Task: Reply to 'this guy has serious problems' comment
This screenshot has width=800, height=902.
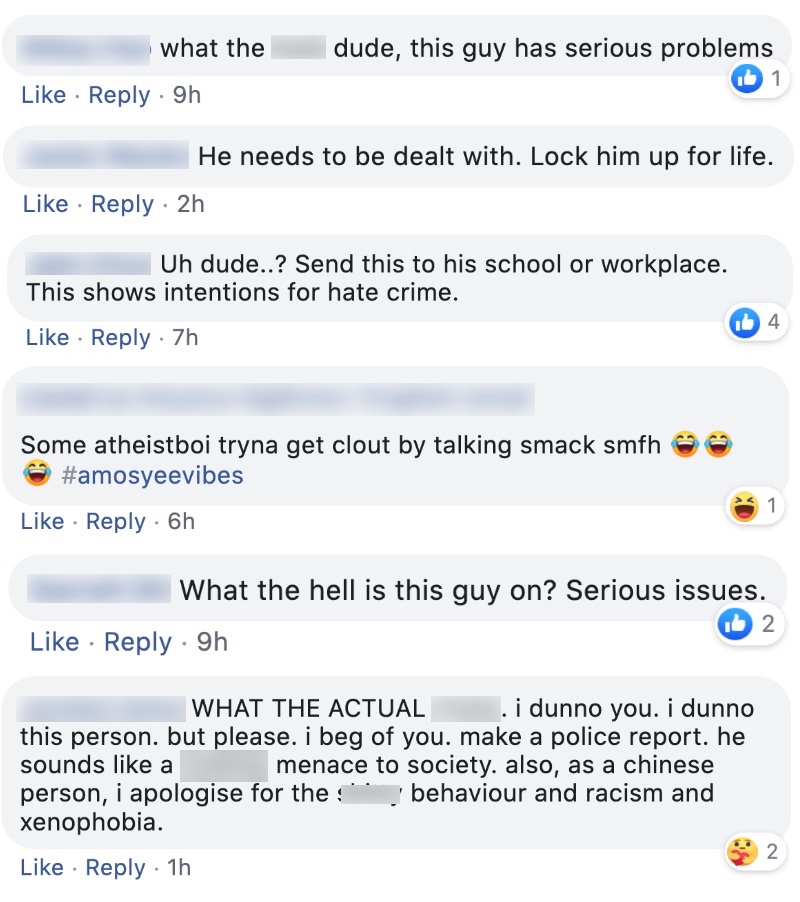Action: 119,95
